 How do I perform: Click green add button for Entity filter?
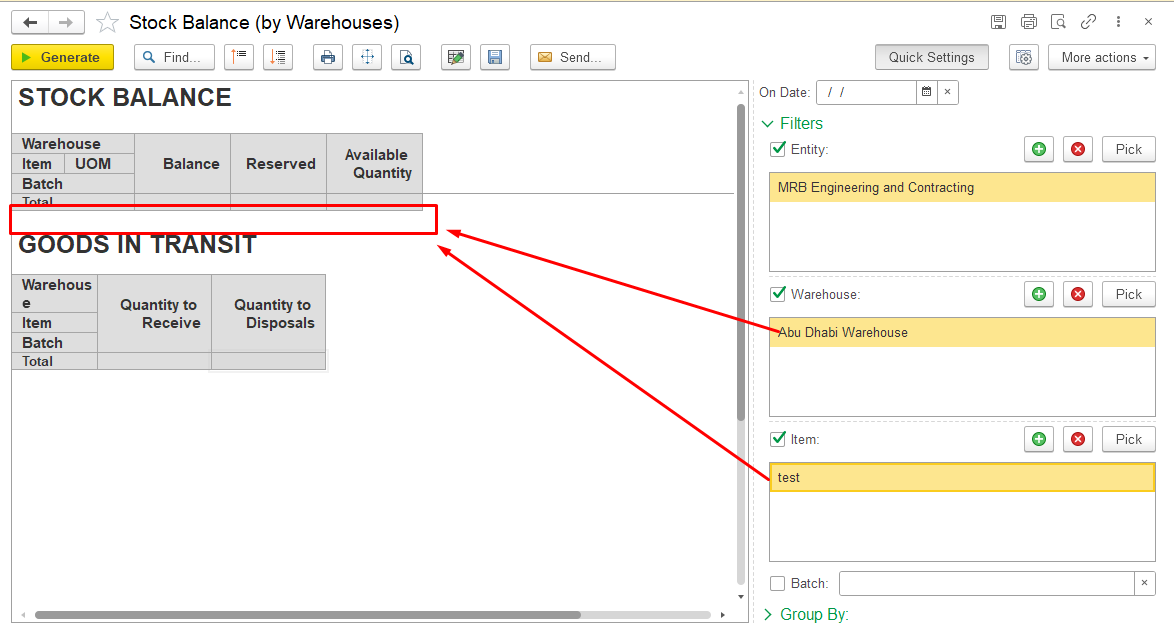1039,149
